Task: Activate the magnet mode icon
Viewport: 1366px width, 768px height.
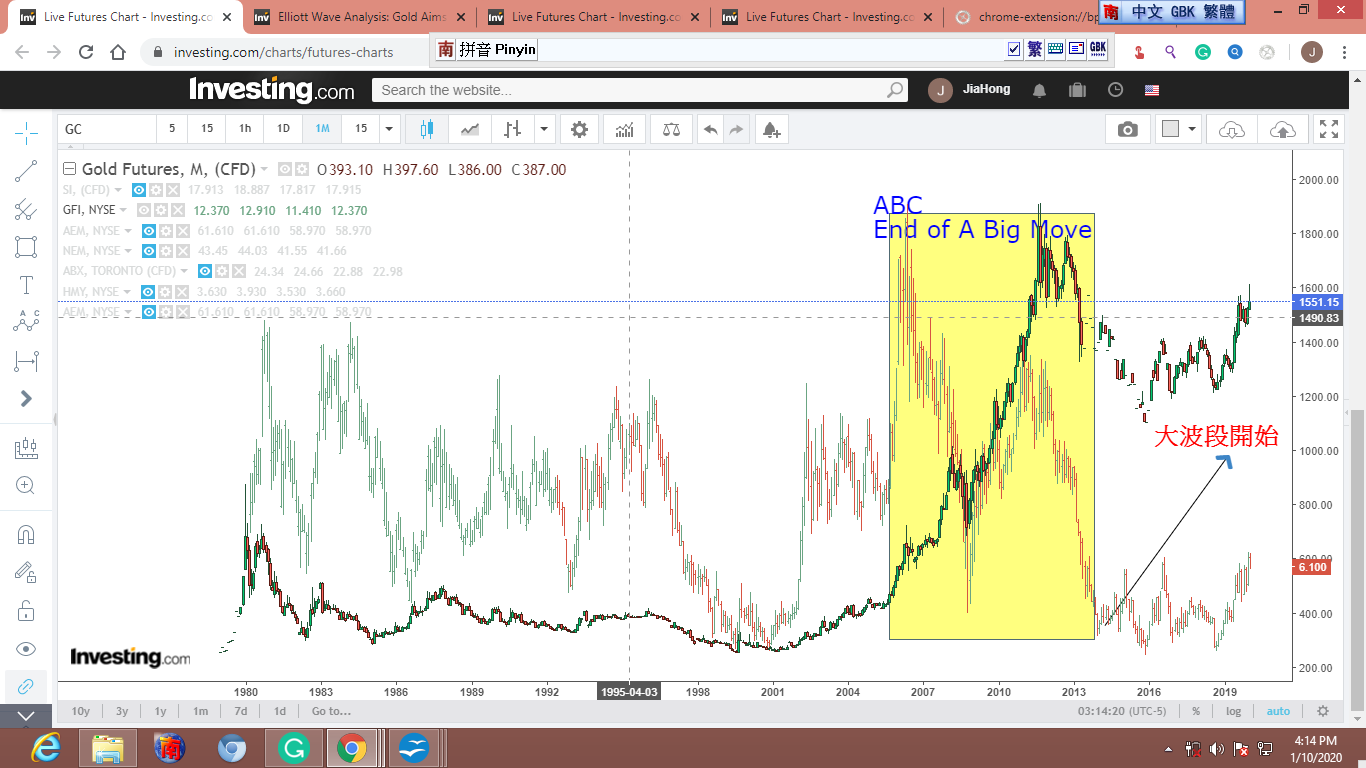Action: (27, 535)
